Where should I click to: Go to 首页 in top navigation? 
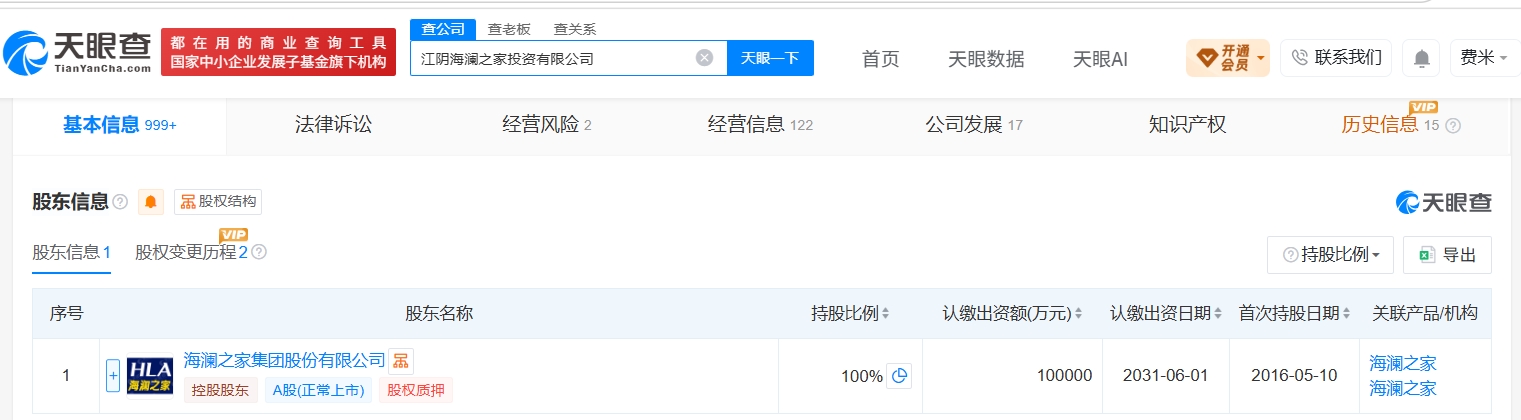coord(880,59)
